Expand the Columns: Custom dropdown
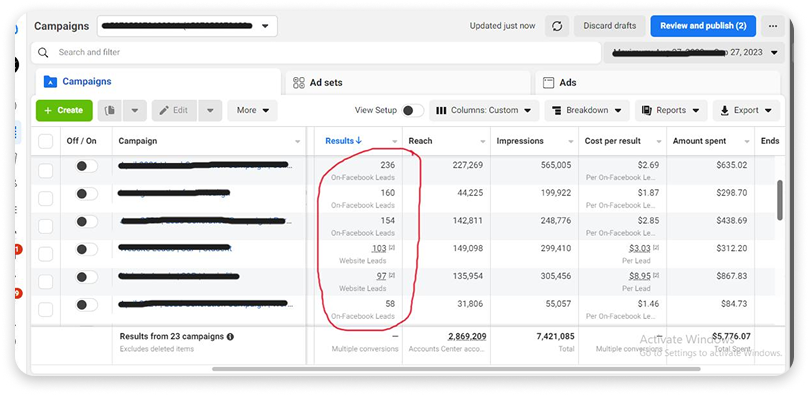Viewport: 809px width, 395px height. 484,110
